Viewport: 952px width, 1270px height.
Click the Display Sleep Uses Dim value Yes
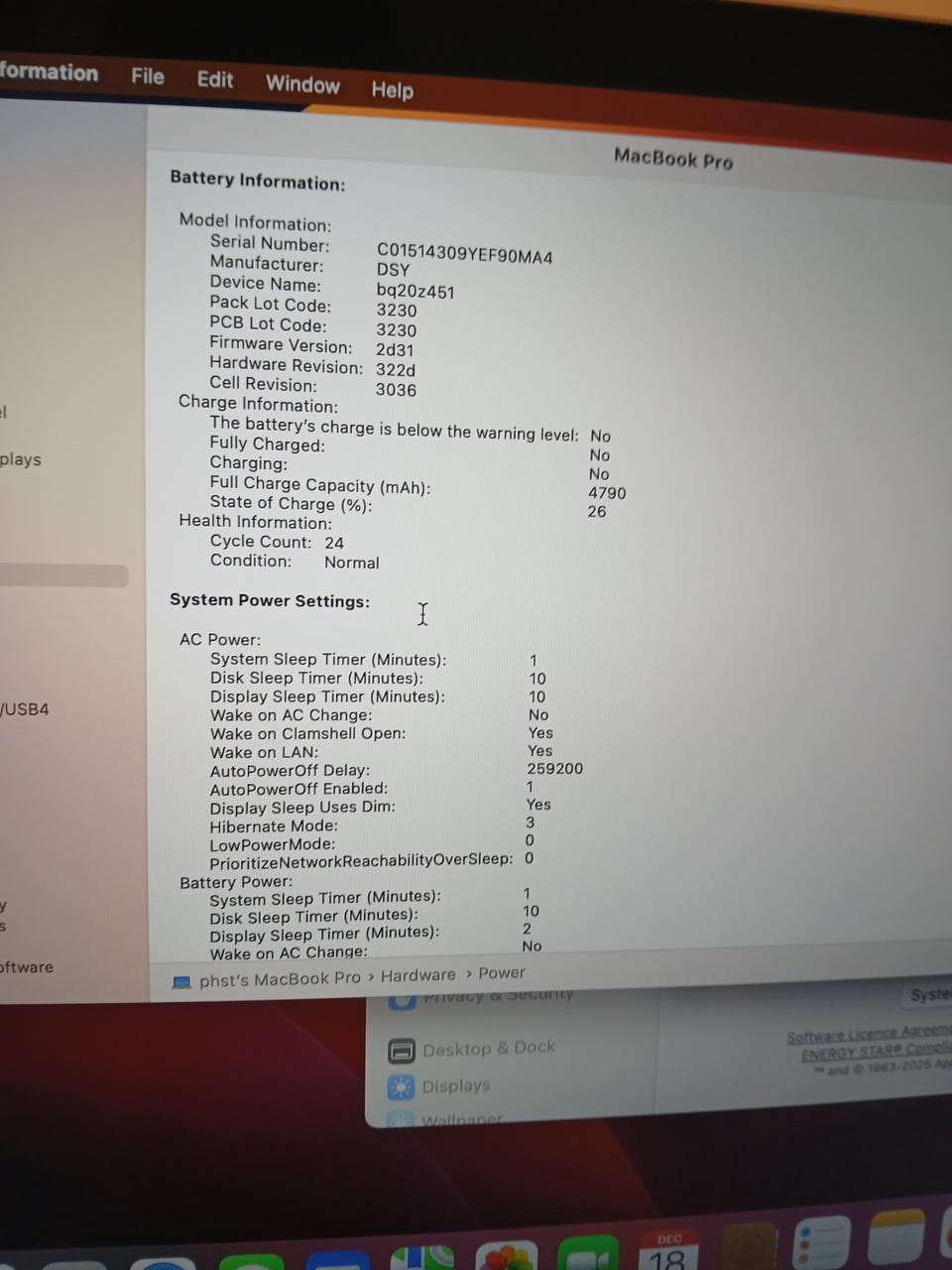point(538,805)
